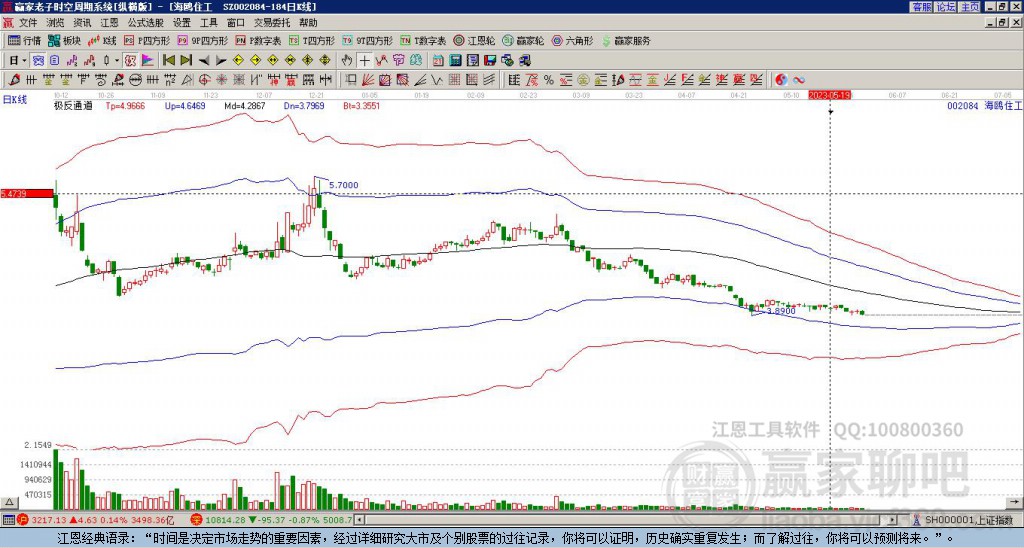Expand the 日 period dropdown
This screenshot has height=548, width=1024.
coord(24,60)
